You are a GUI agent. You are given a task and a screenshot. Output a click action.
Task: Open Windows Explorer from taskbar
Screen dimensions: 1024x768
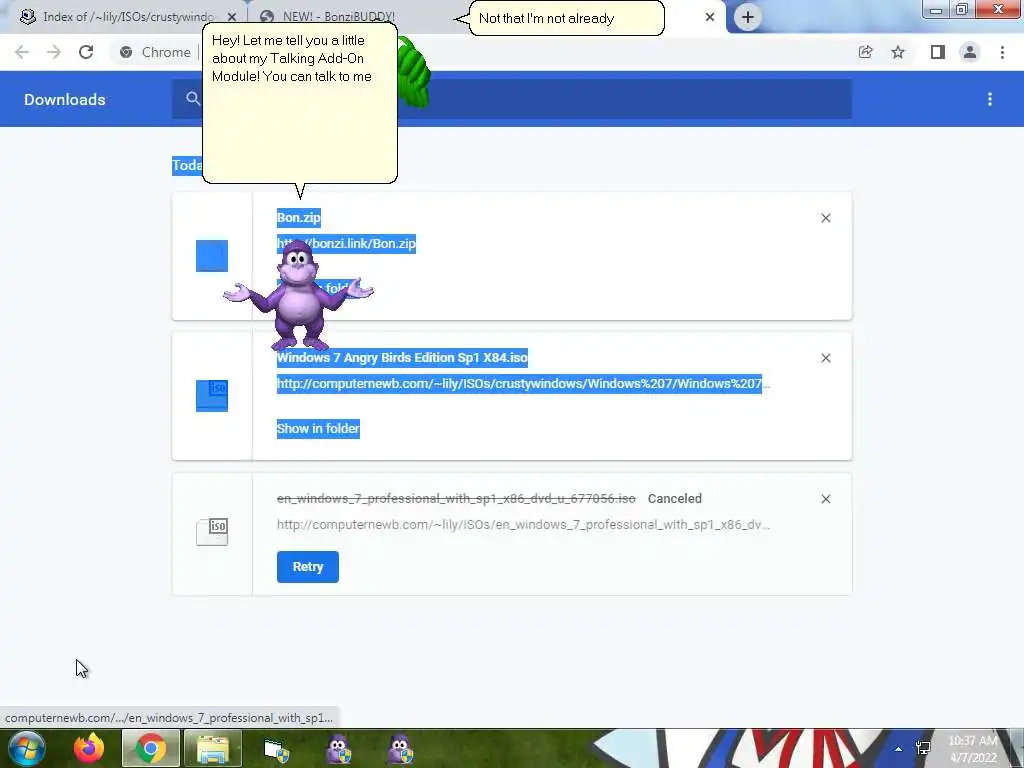(213, 748)
